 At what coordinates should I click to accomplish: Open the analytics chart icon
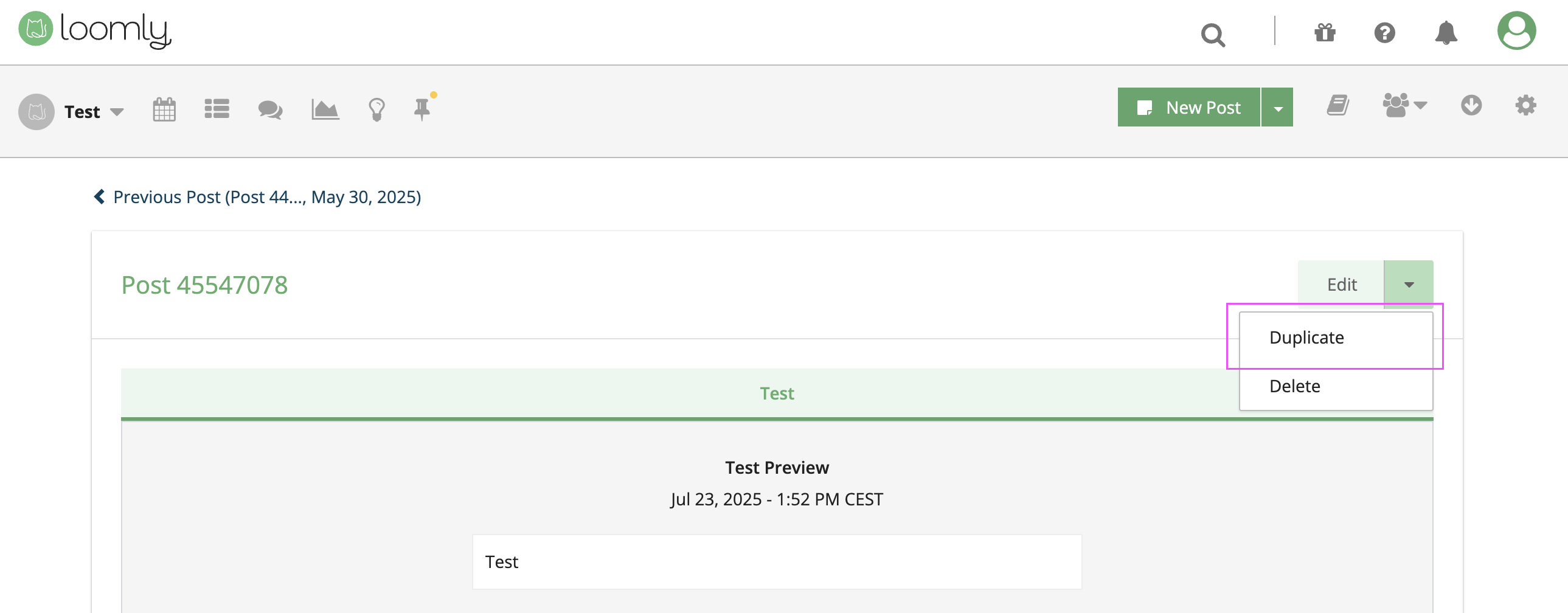325,109
